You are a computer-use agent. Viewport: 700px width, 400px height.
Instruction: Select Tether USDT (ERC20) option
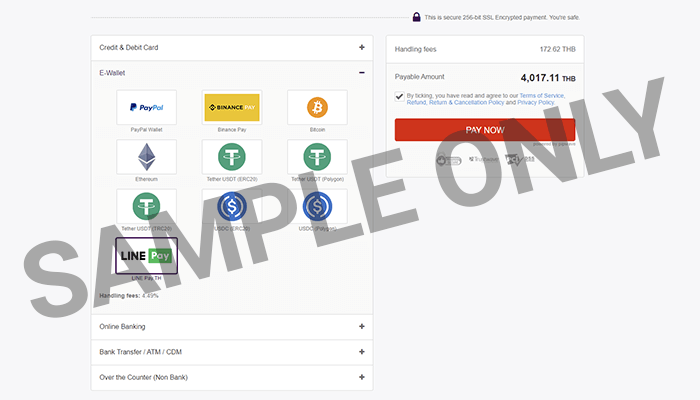tap(232, 157)
